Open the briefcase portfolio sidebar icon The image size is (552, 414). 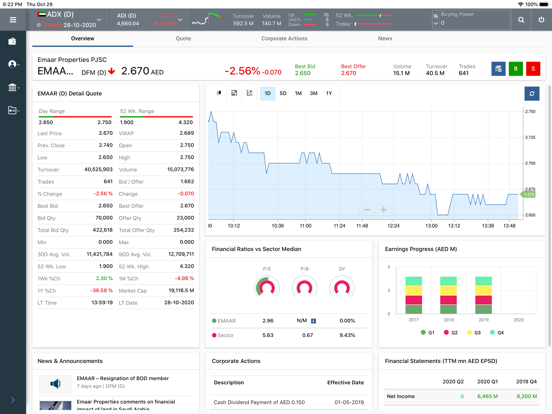click(12, 42)
